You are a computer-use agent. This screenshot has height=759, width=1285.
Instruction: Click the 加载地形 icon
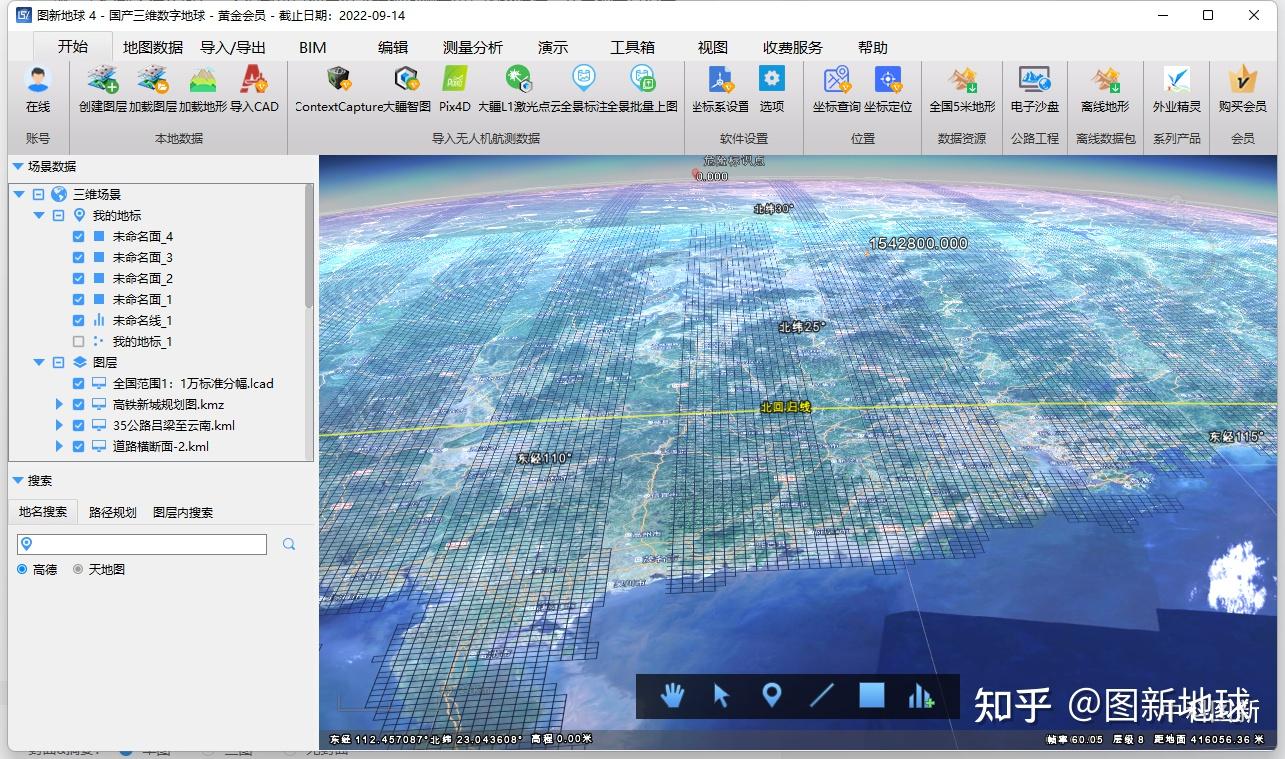coord(203,80)
